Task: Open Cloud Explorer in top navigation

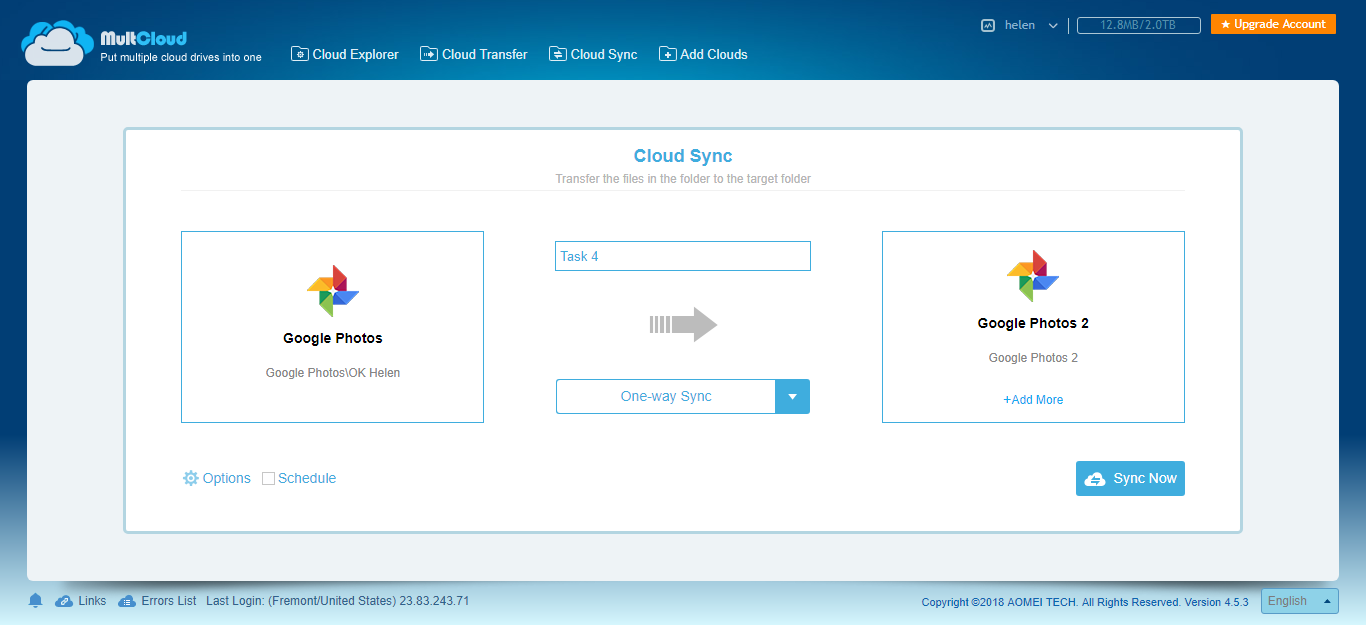Action: 345,55
